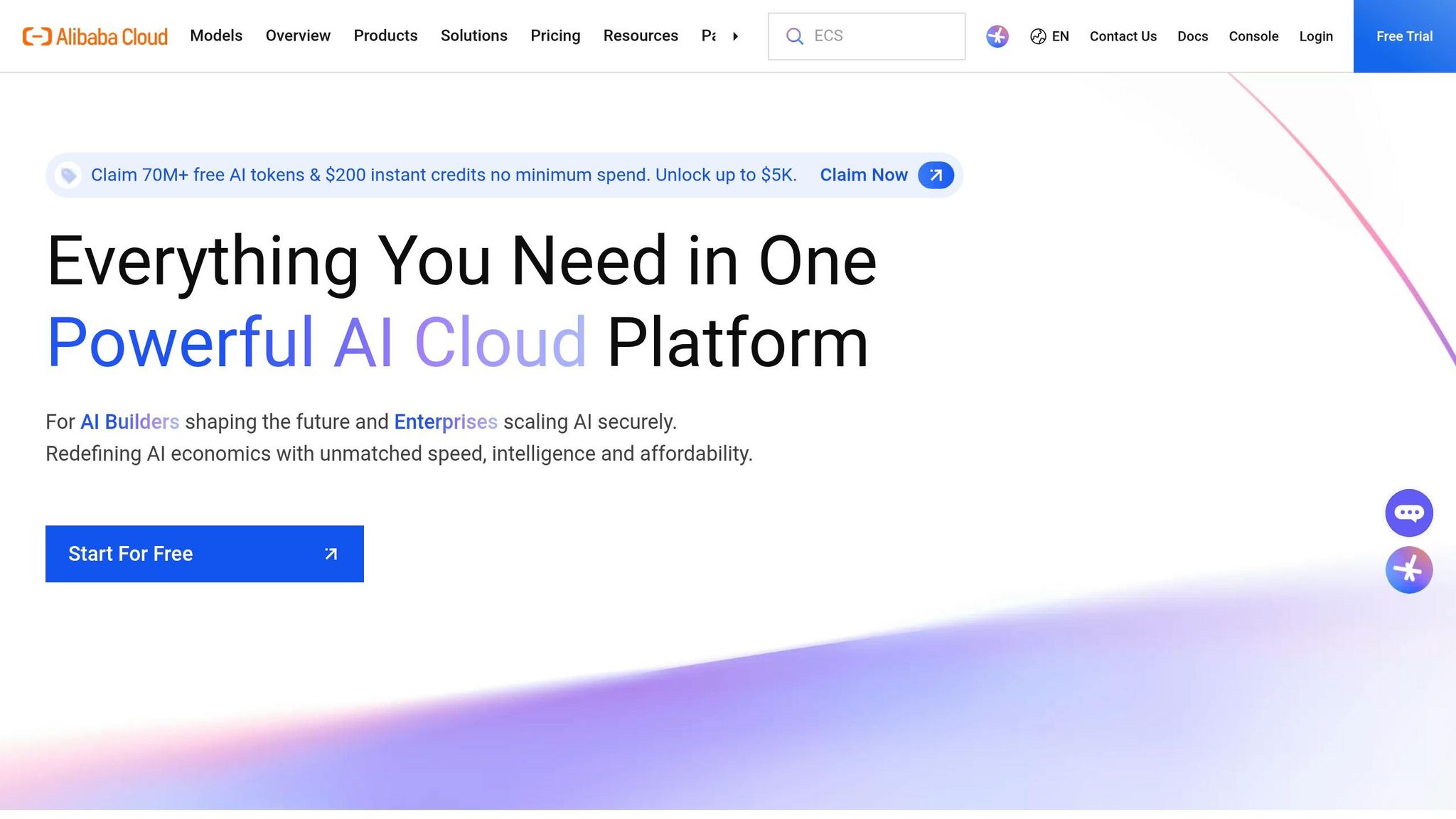The height and width of the screenshot is (819, 1456).
Task: Click the Enterprises highlighted text
Action: pos(446,422)
